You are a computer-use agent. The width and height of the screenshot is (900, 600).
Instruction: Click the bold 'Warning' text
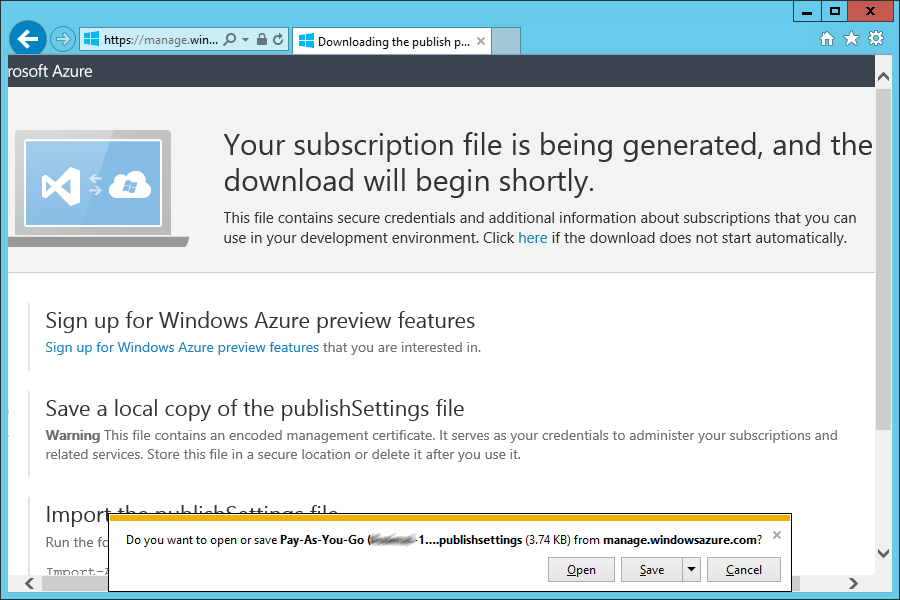coord(73,435)
